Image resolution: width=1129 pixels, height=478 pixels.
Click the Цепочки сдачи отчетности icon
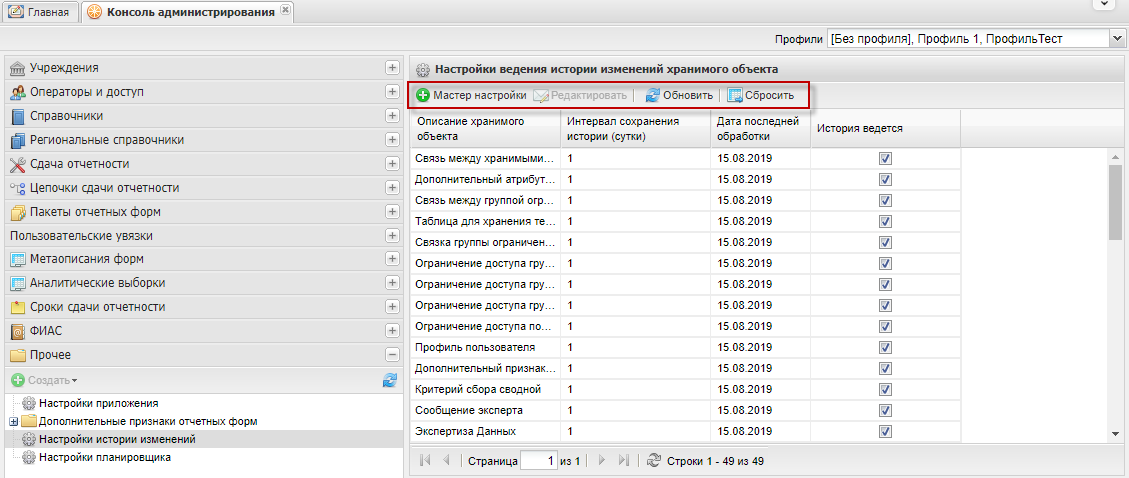coord(18,188)
